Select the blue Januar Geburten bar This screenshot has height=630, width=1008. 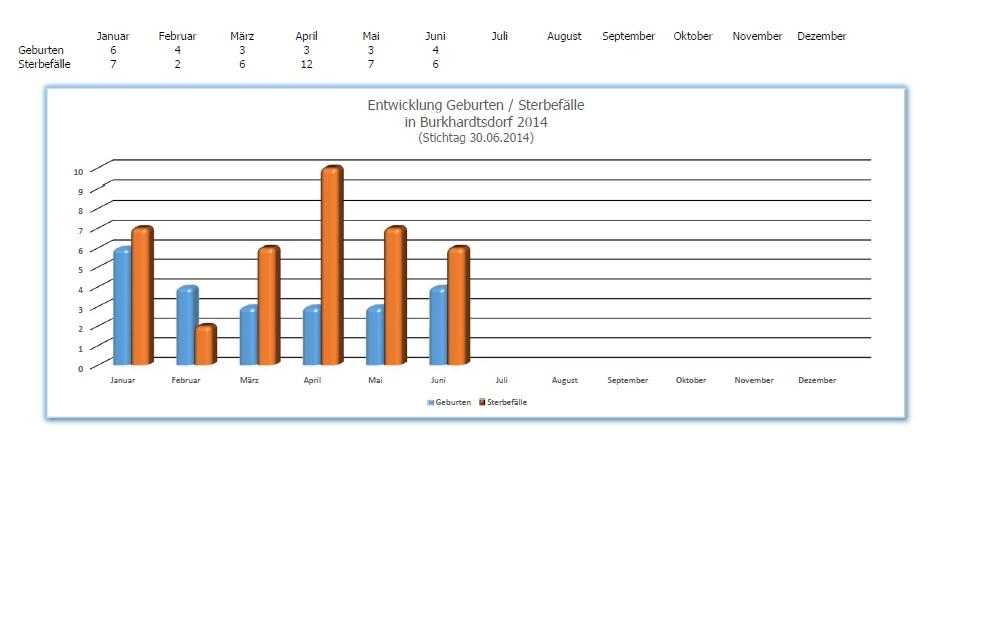pos(122,306)
